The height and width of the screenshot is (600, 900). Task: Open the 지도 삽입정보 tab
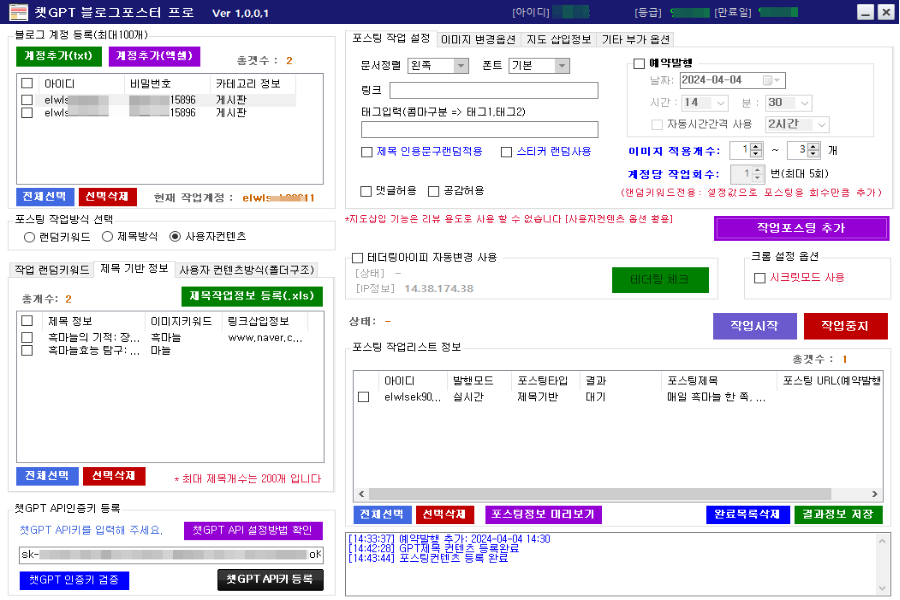[x=557, y=39]
